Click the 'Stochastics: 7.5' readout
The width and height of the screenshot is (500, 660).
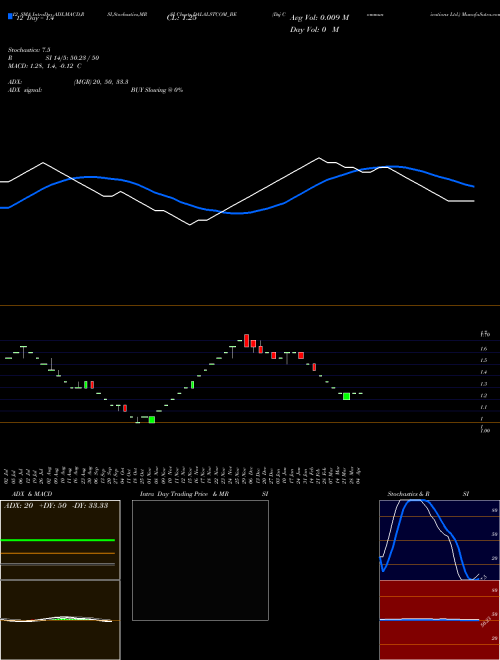pos(29,50)
